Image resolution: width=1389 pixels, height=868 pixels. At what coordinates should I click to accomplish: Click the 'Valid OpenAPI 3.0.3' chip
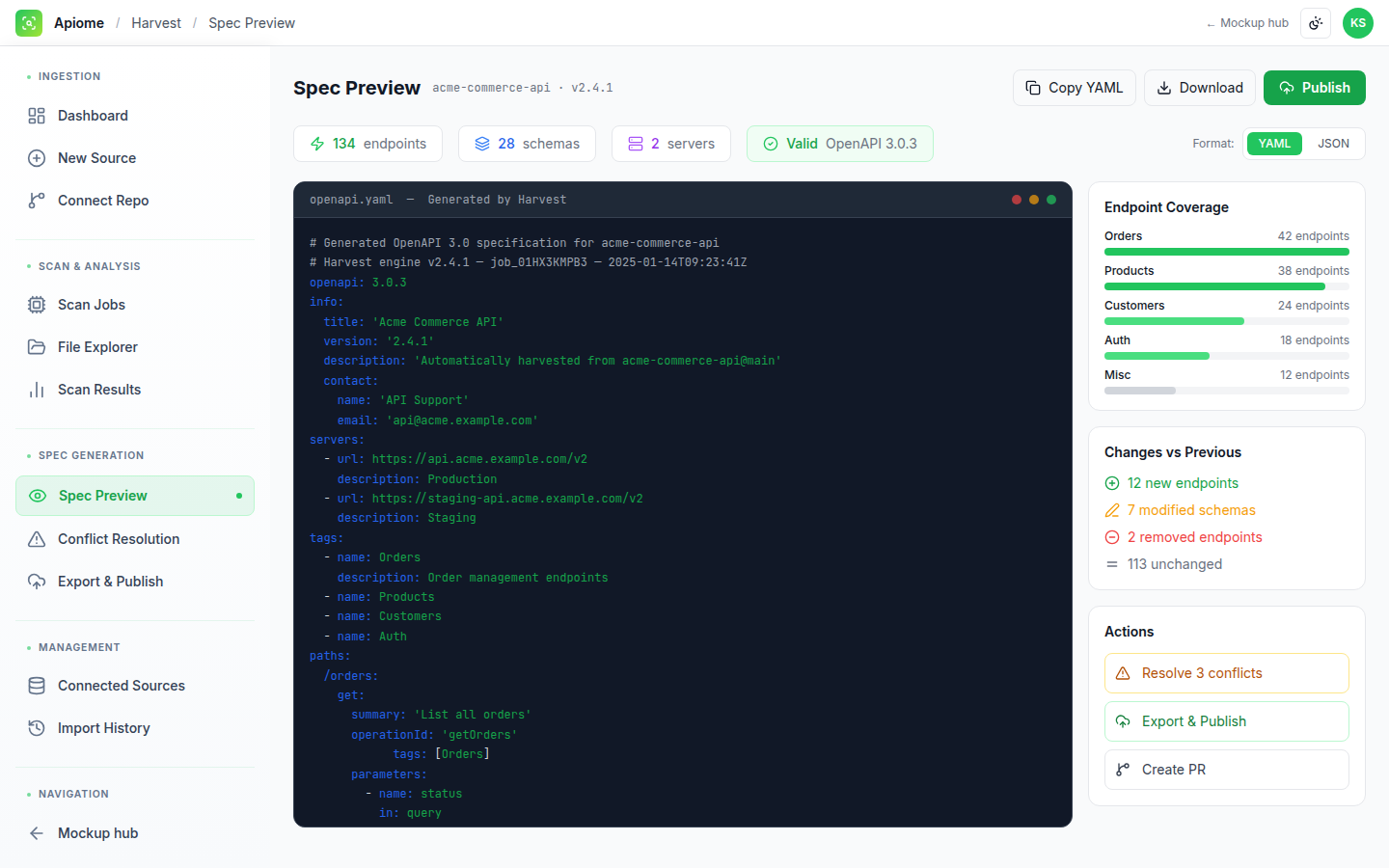point(840,144)
